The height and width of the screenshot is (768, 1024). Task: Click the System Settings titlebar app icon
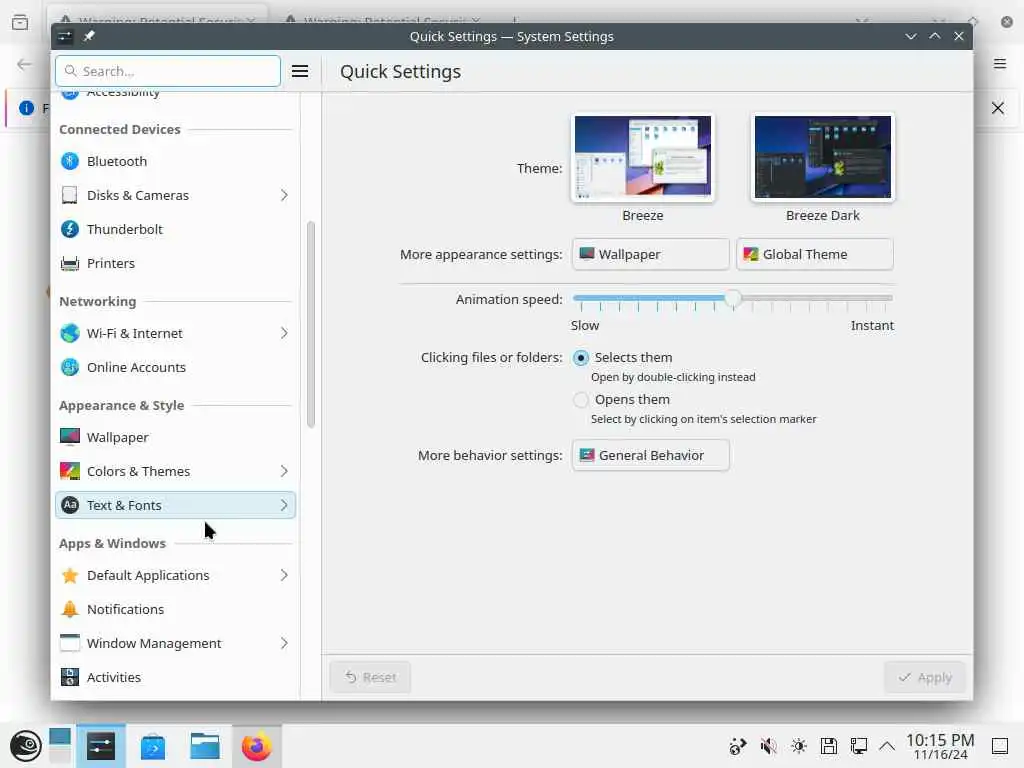coord(65,36)
